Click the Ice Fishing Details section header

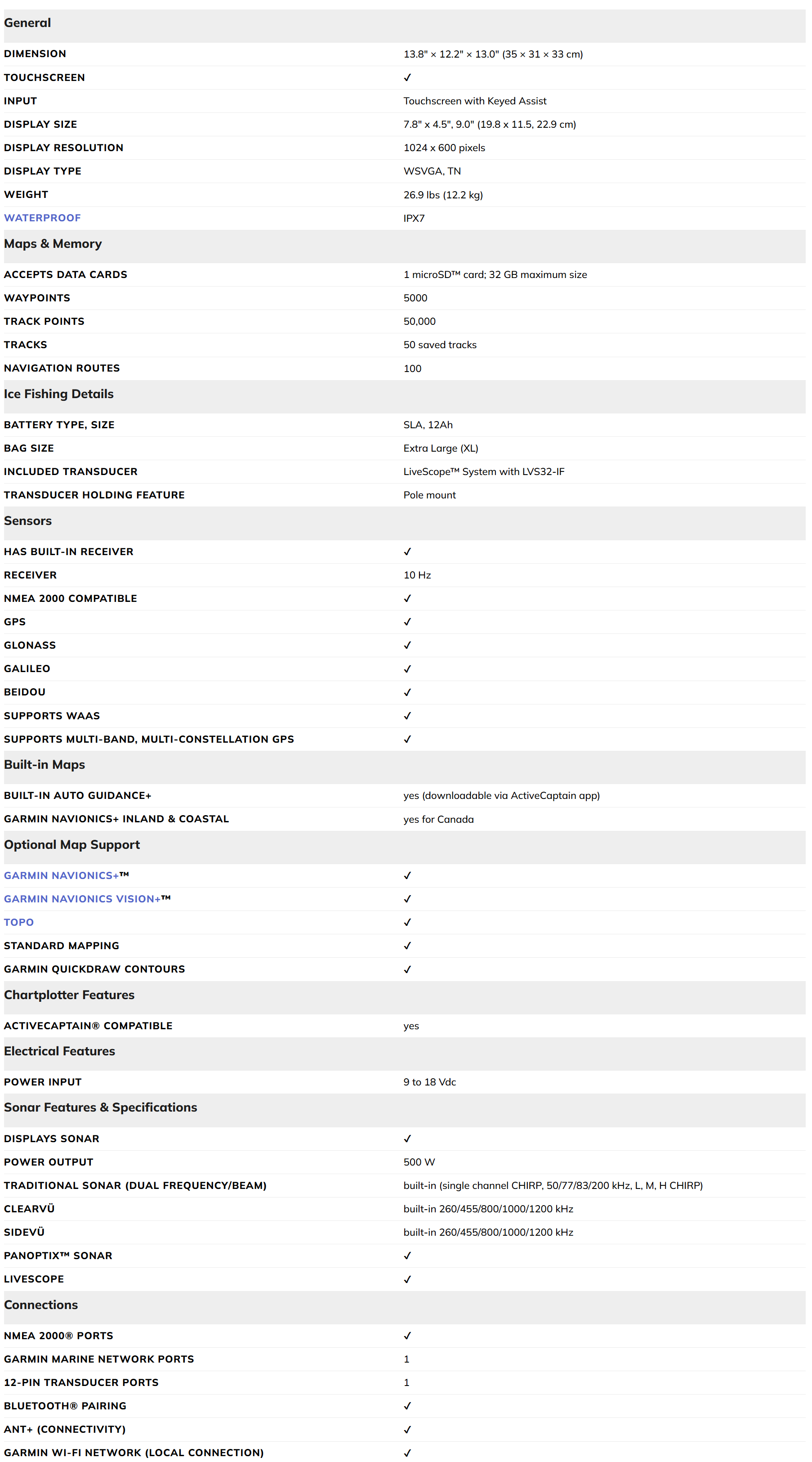[58, 394]
